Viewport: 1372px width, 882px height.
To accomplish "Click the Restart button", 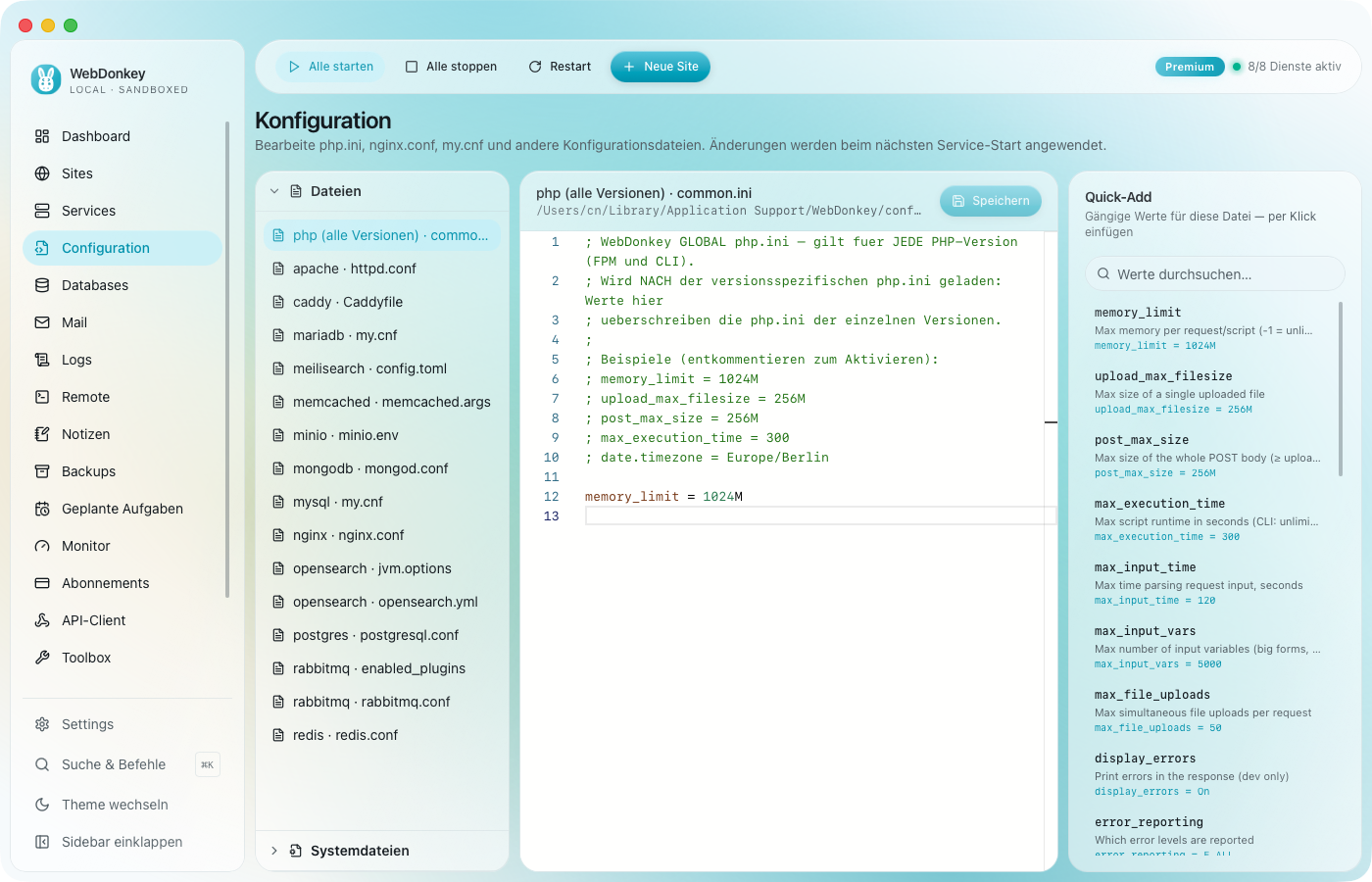I will tap(560, 67).
